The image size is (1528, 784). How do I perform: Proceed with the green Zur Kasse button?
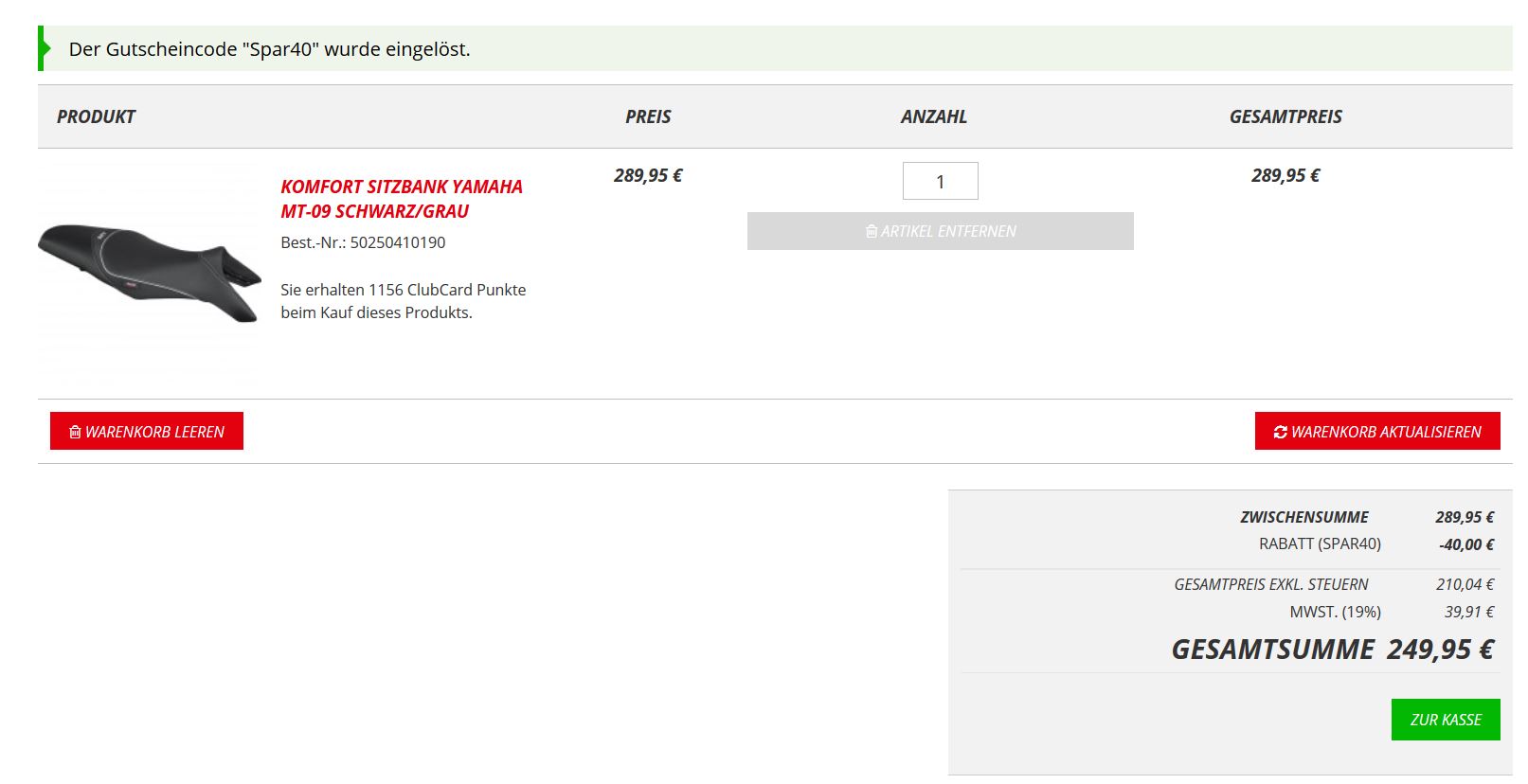(1445, 720)
